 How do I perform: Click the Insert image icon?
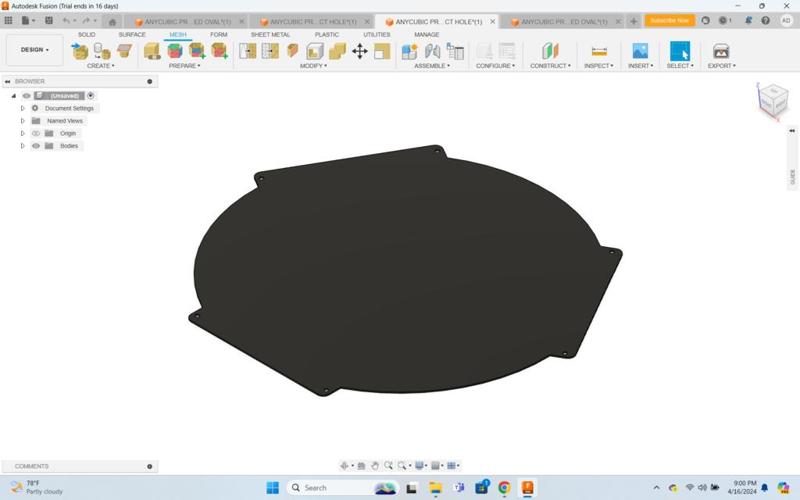click(640, 51)
